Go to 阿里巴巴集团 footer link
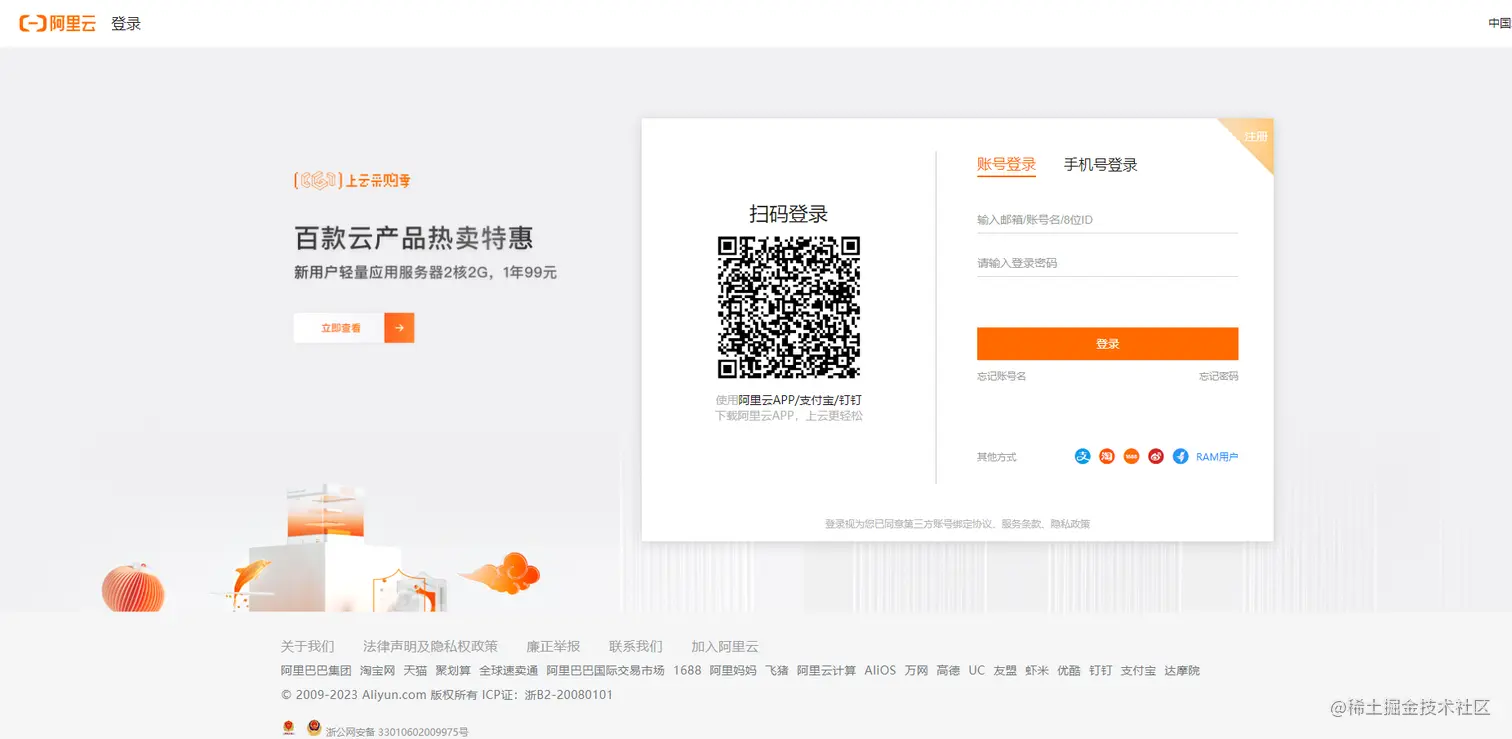 click(316, 671)
